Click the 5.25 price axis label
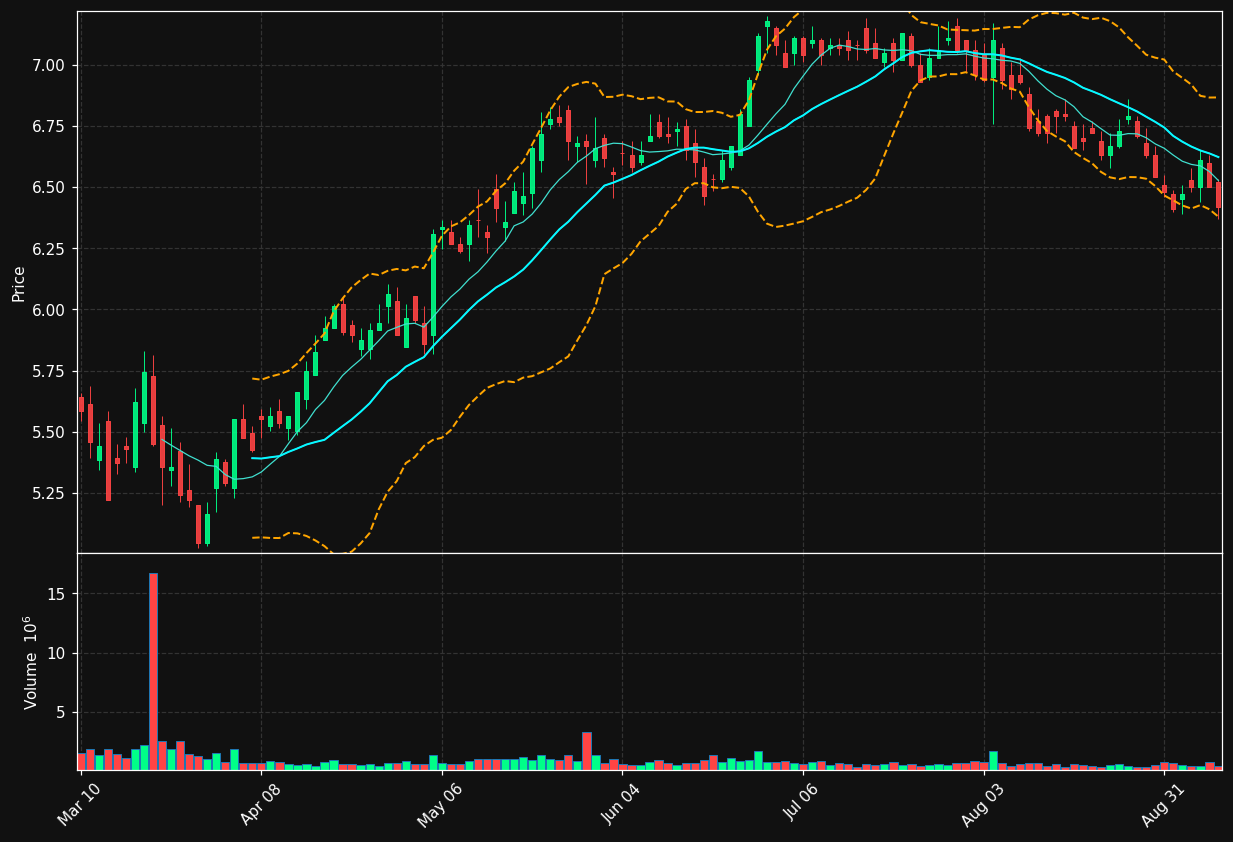 click(x=47, y=493)
